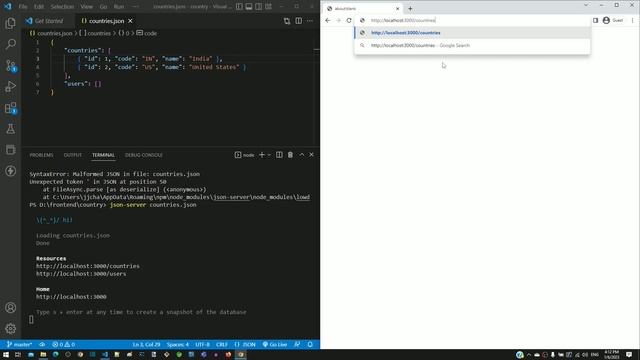Image resolution: width=640 pixels, height=360 pixels.
Task: Maximize the panel with the up chevron
Action: pos(302,155)
